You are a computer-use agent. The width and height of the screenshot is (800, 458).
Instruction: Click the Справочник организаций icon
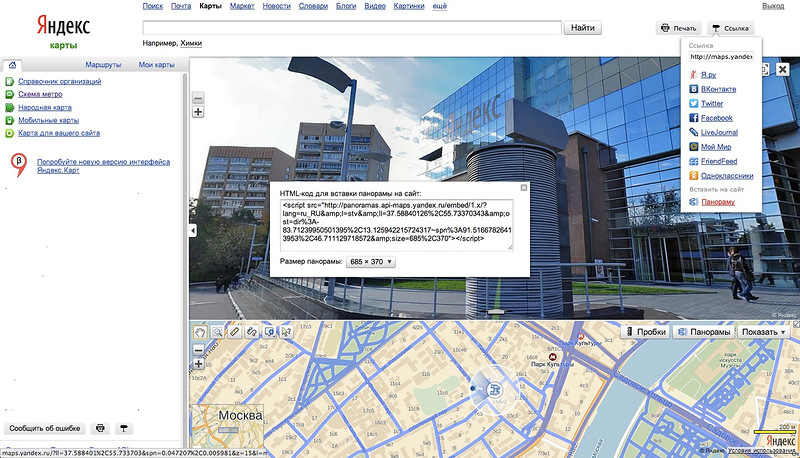[x=9, y=82]
